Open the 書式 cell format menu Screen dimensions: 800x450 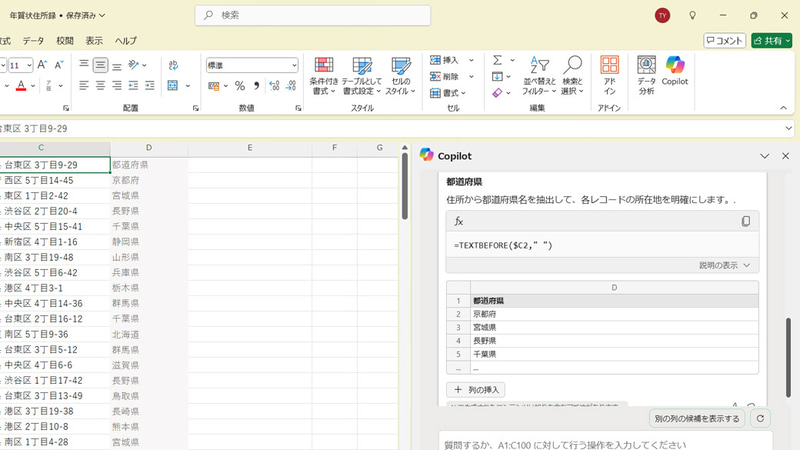point(447,93)
